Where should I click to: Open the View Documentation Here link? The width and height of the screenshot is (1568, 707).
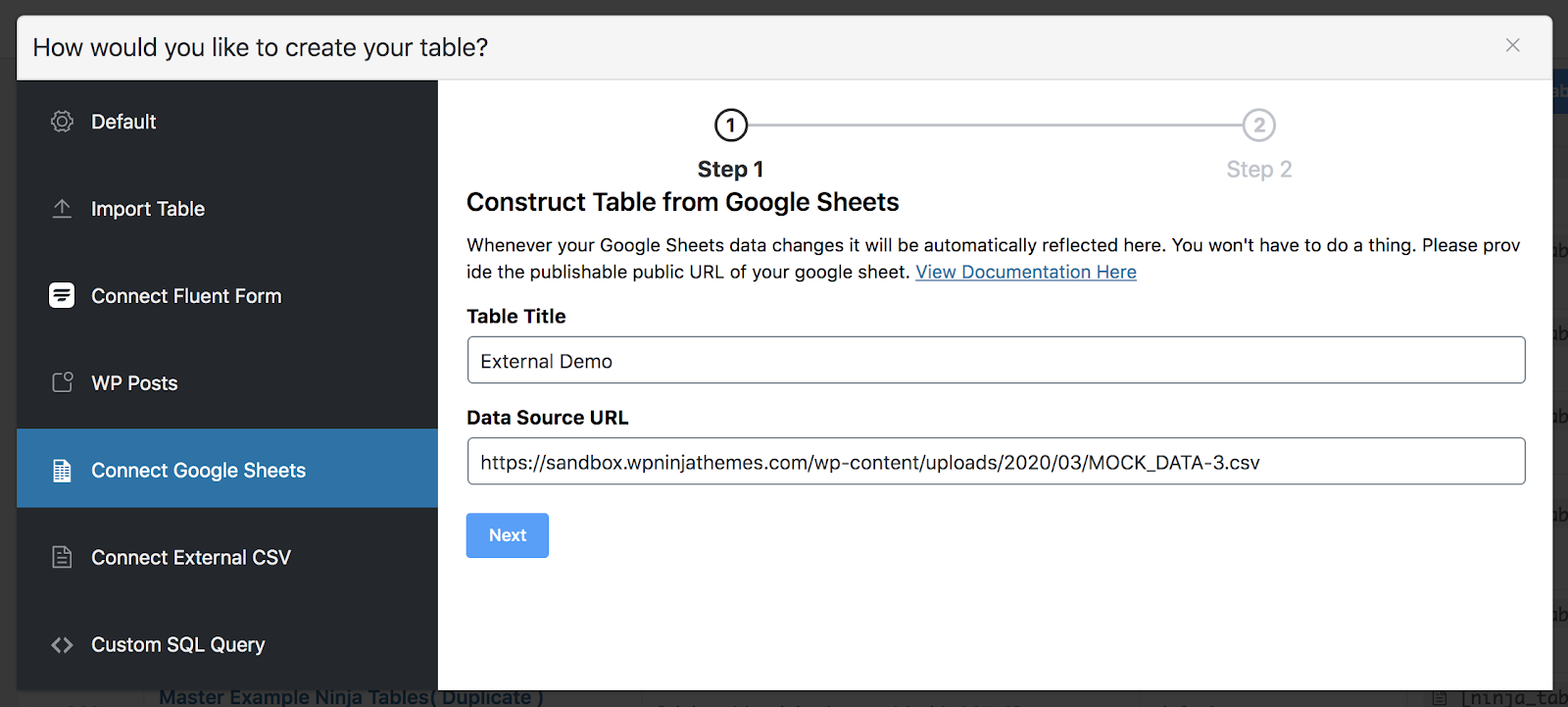click(x=1026, y=272)
